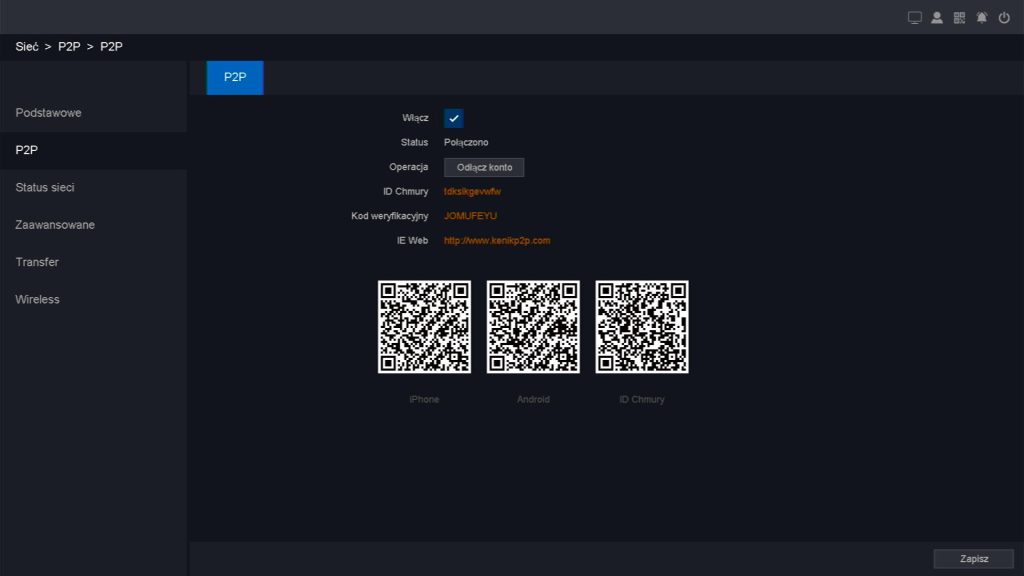
Task: Click the QR code icon in top bar
Action: tap(960, 18)
